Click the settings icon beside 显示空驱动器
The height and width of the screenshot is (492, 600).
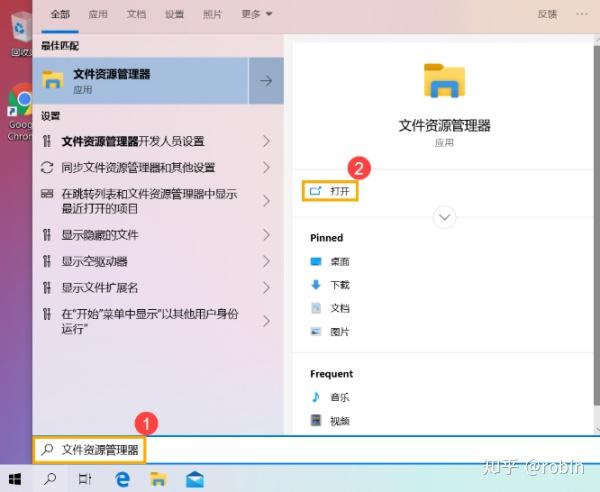[47, 262]
